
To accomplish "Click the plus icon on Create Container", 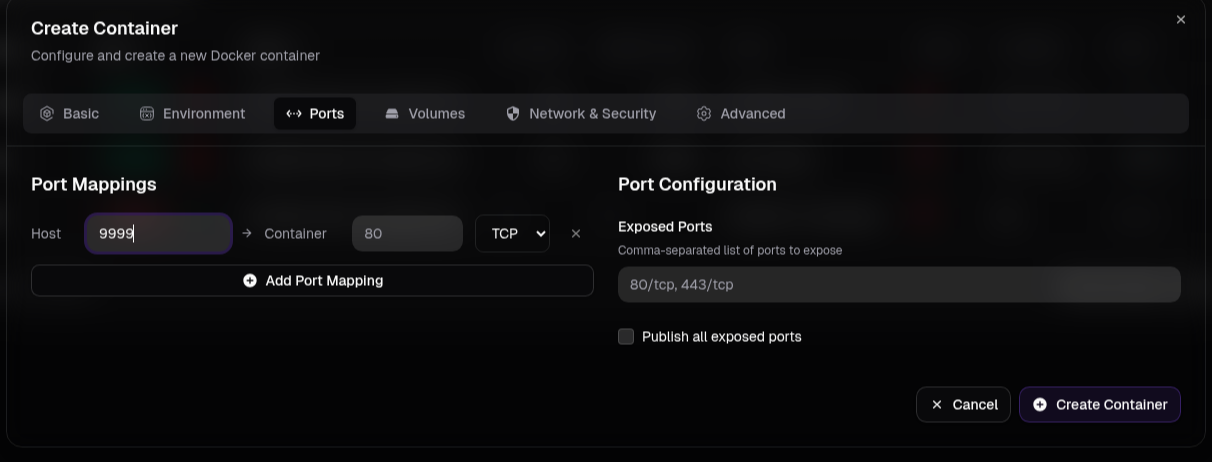I will point(1040,405).
